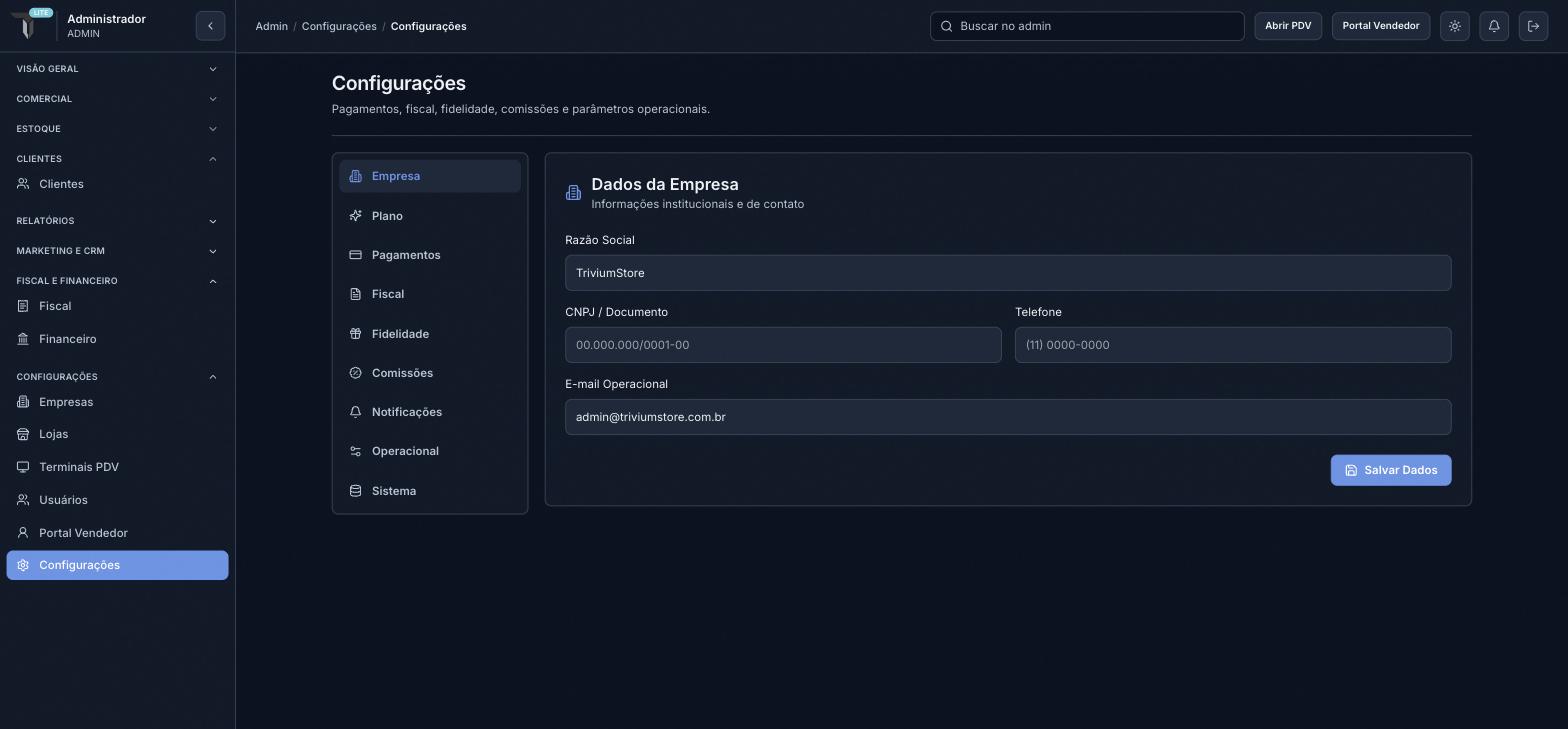The image size is (1568, 729).
Task: Switch to the Plano settings tab
Action: pyautogui.click(x=430, y=216)
